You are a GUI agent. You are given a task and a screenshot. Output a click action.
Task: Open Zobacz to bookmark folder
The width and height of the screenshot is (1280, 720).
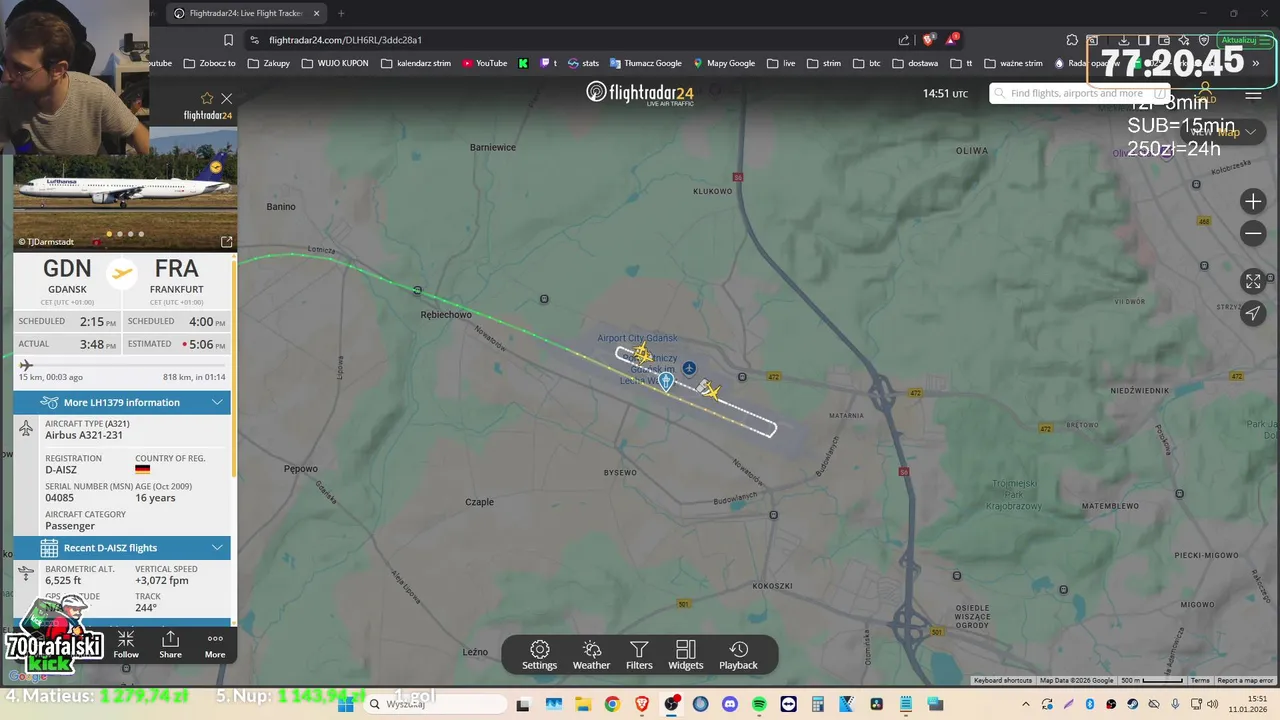[x=209, y=63]
